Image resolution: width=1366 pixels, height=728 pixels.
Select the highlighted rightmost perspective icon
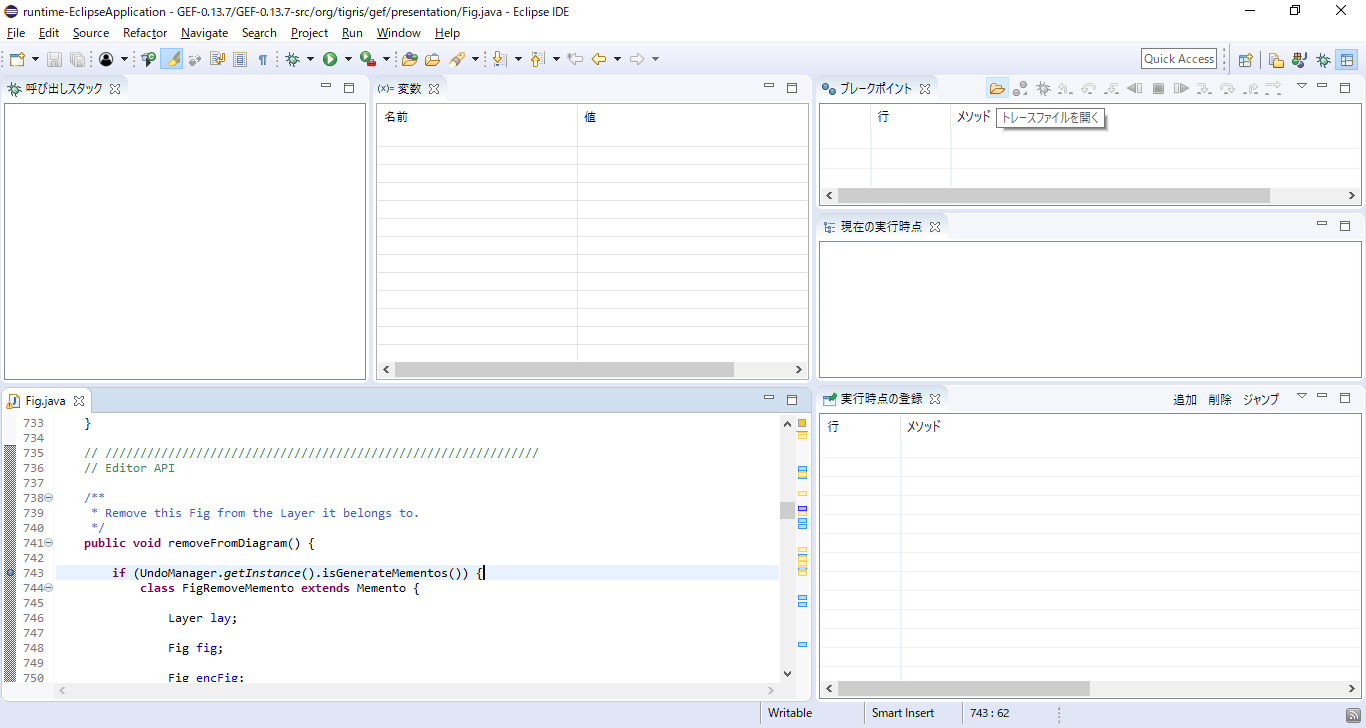coord(1347,60)
